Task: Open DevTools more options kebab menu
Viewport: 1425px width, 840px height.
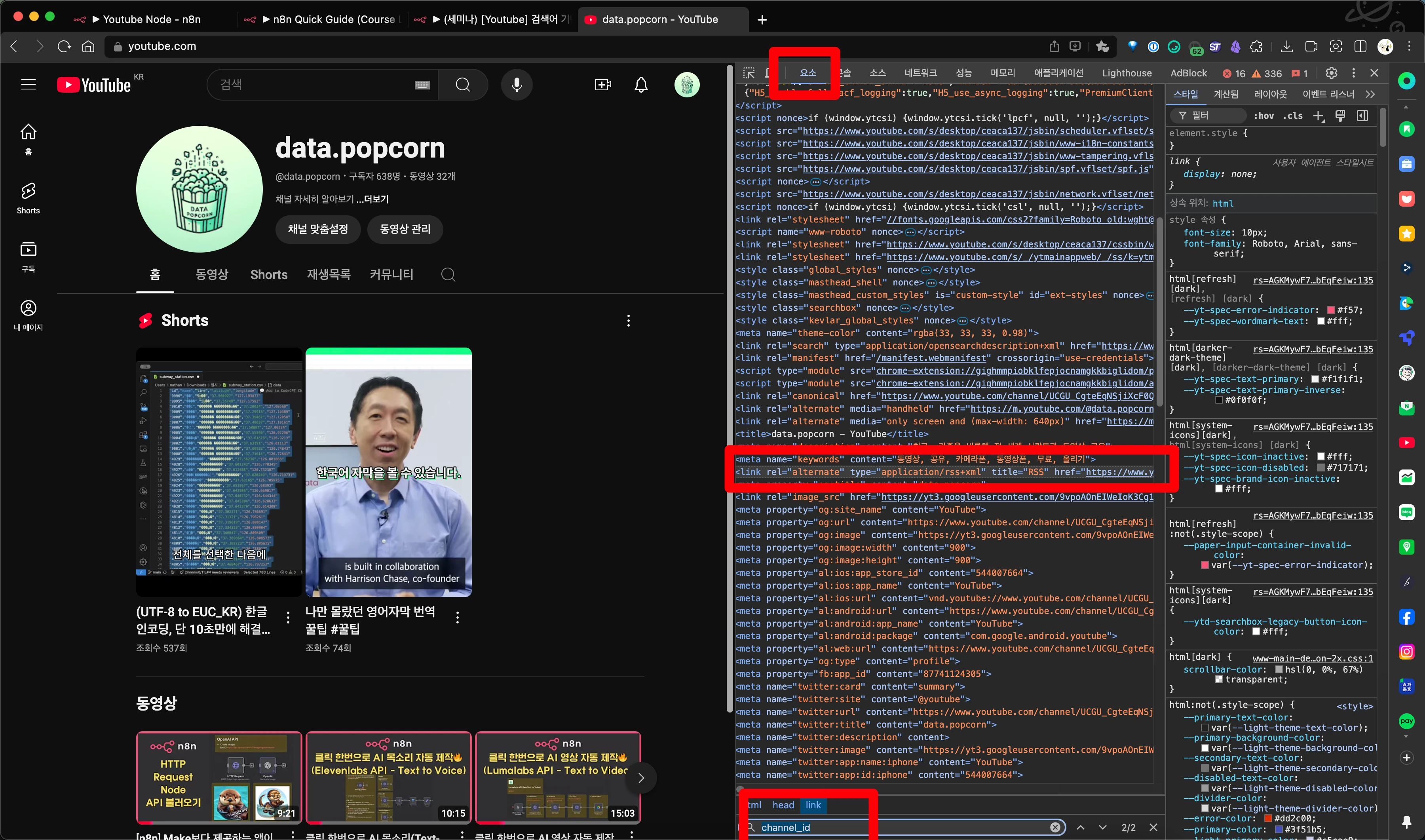Action: point(1353,73)
